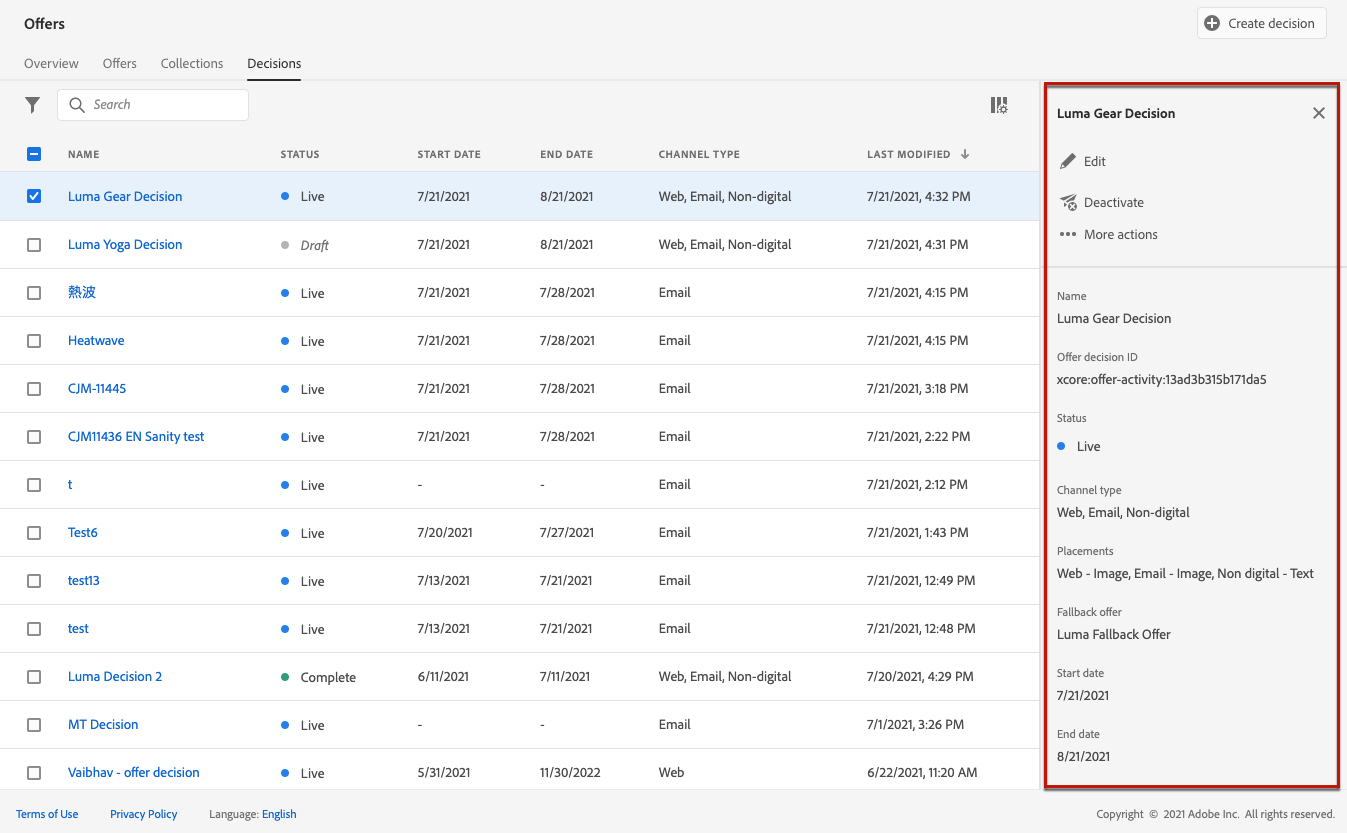This screenshot has height=833, width=1347.
Task: Open More actions ellipsis menu
Action: click(x=1068, y=235)
